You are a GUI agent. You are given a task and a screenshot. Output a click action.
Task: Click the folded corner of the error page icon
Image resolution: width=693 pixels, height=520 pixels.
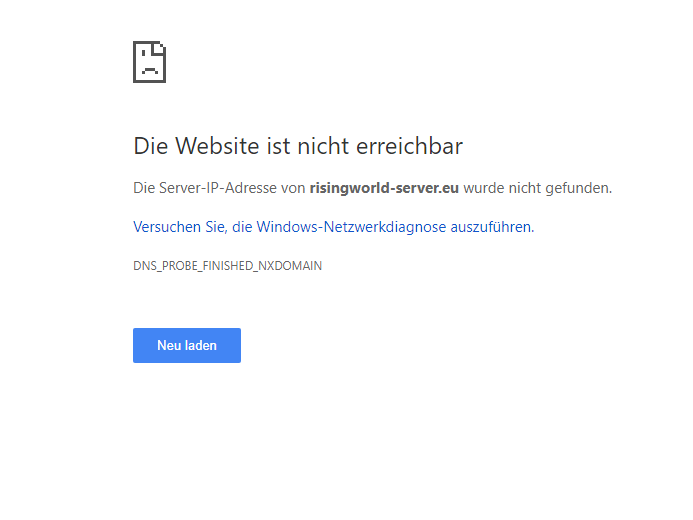coord(160,47)
